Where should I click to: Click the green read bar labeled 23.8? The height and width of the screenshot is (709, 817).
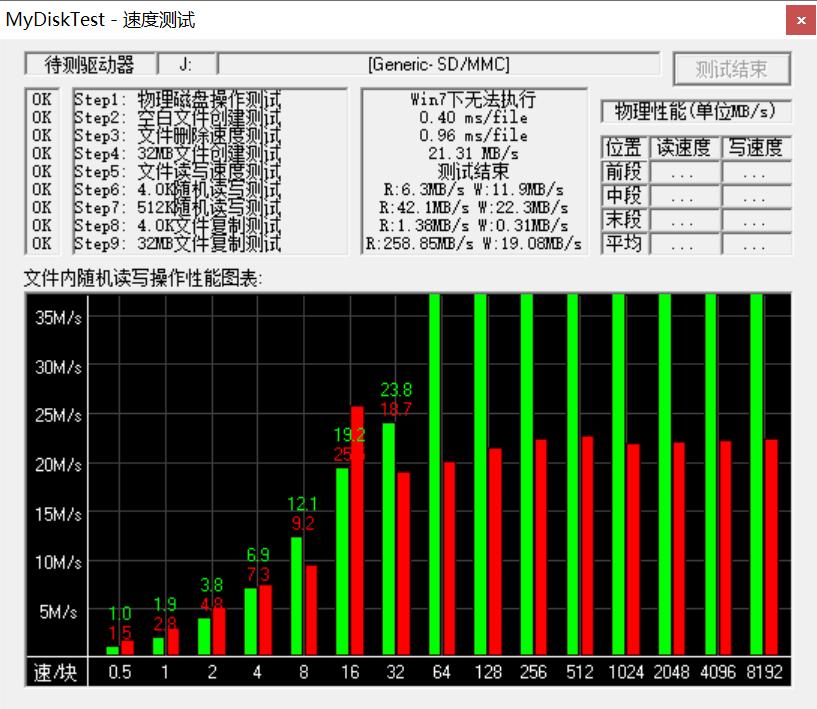tap(388, 538)
